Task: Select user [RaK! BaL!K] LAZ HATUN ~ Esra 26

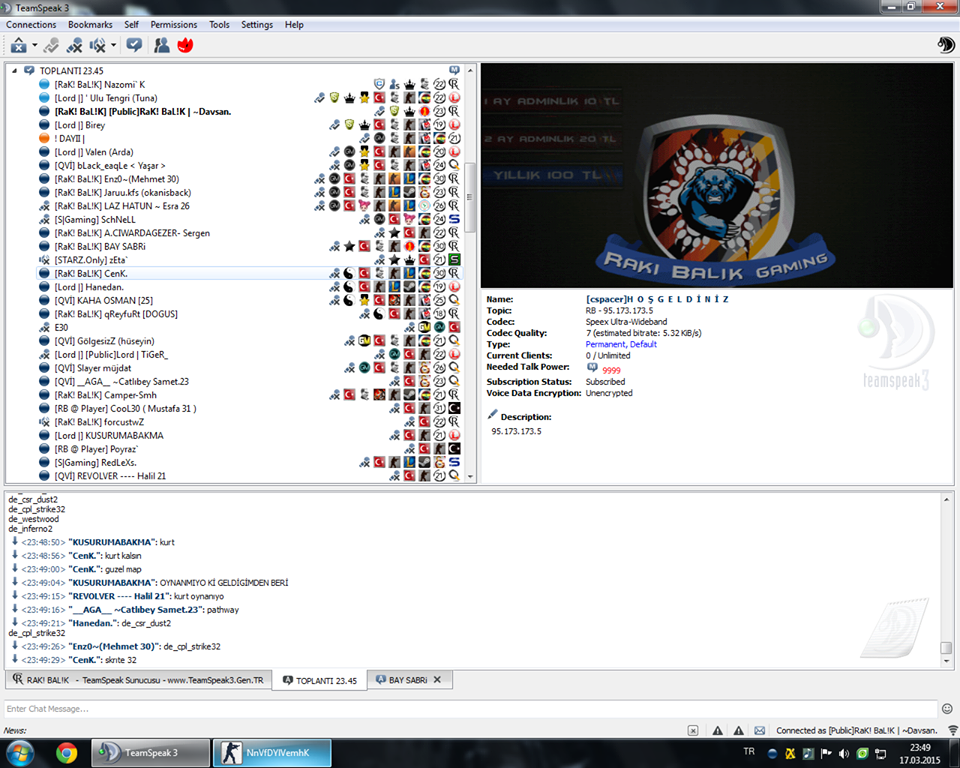Action: click(122, 206)
